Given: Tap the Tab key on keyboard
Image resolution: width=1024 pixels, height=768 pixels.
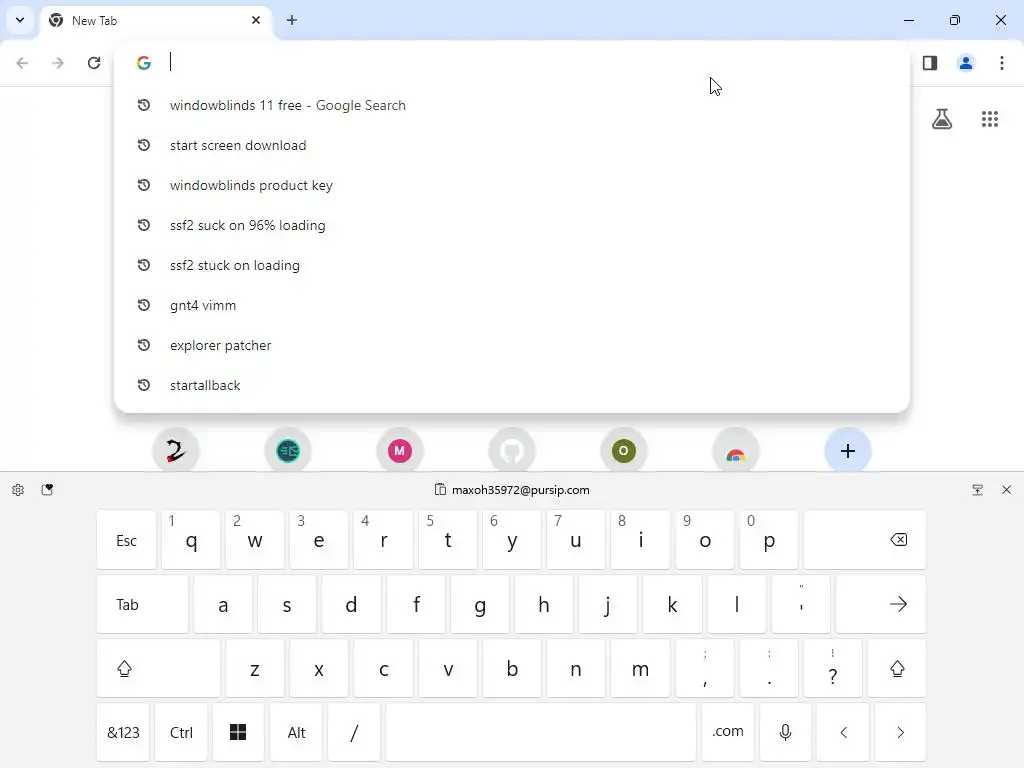Looking at the screenshot, I should pyautogui.click(x=142, y=604).
